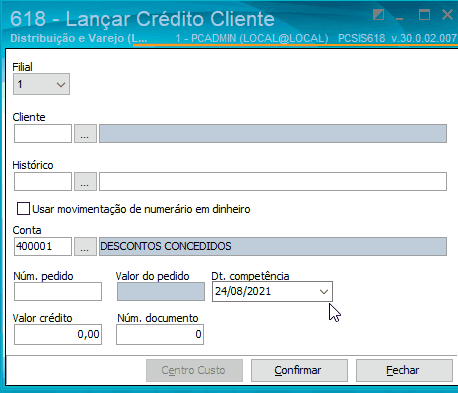Click the Histórico code input field
Screen dimensions: 458x393
43,181
